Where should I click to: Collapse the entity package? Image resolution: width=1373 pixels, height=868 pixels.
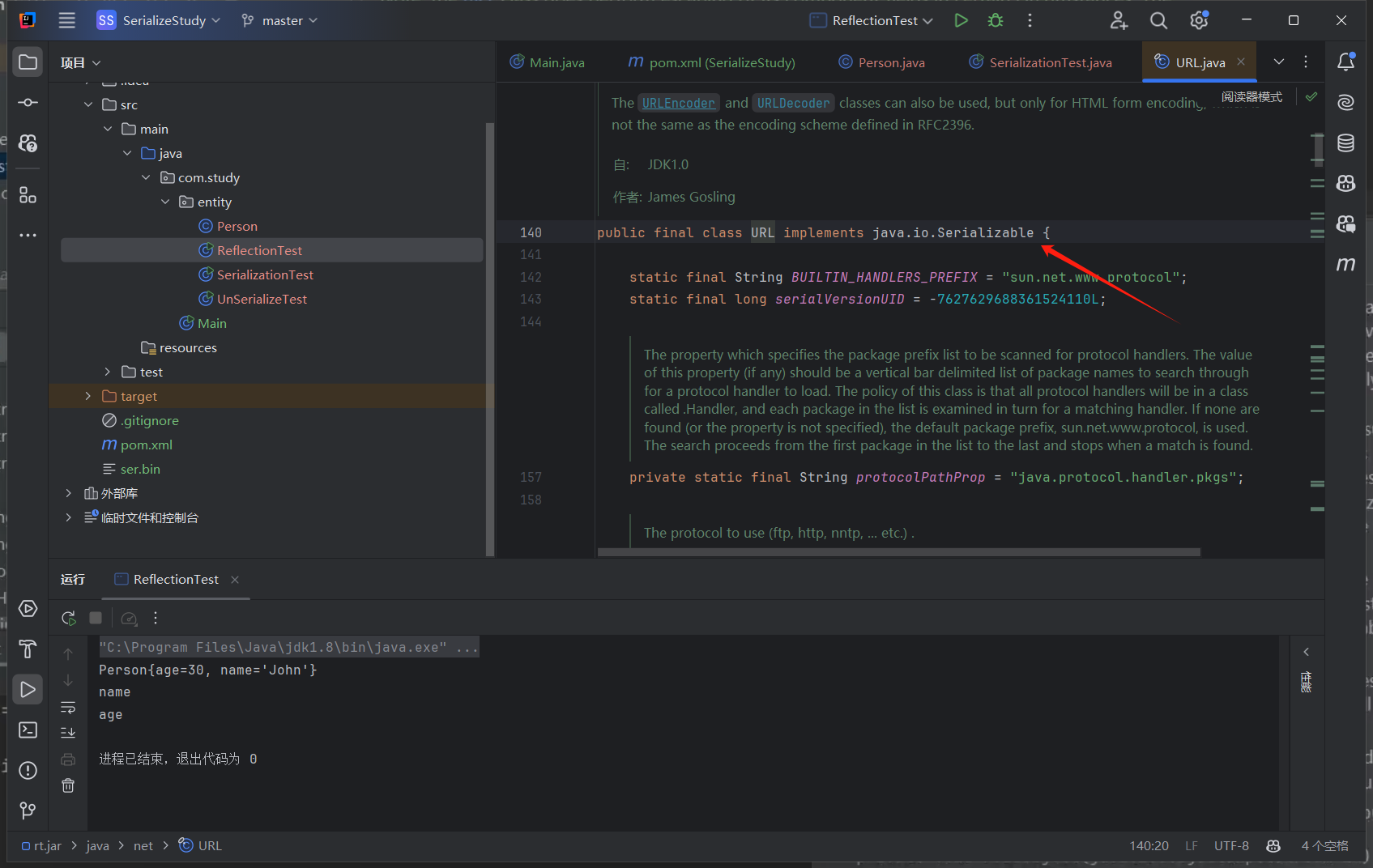coord(165,202)
